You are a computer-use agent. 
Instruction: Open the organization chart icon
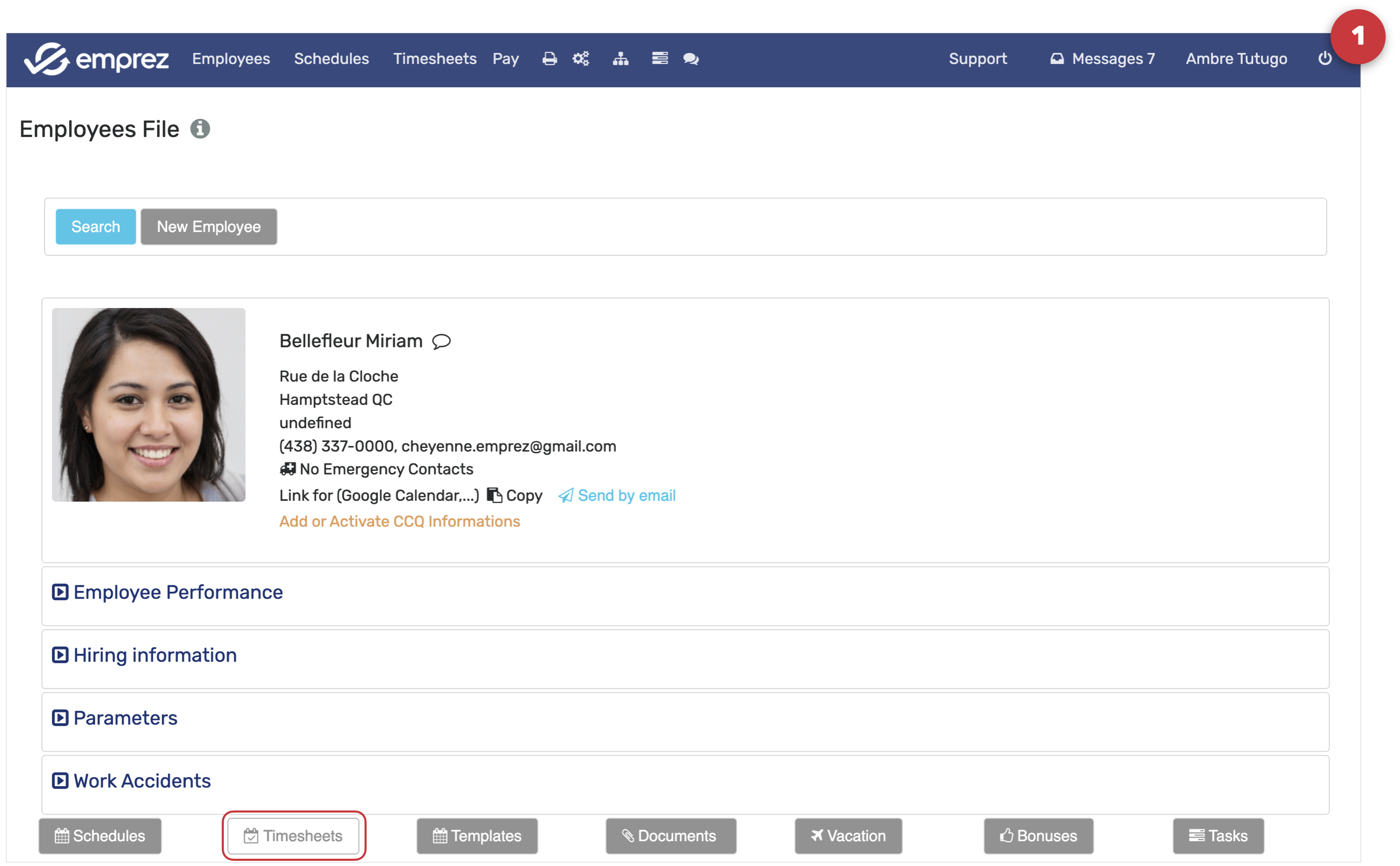pyautogui.click(x=621, y=59)
